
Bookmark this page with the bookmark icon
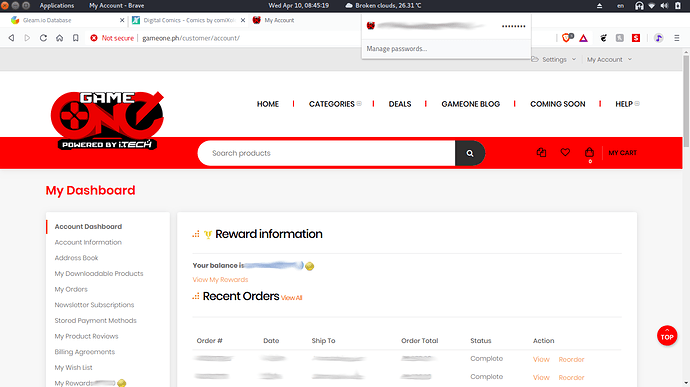[x=76, y=38]
